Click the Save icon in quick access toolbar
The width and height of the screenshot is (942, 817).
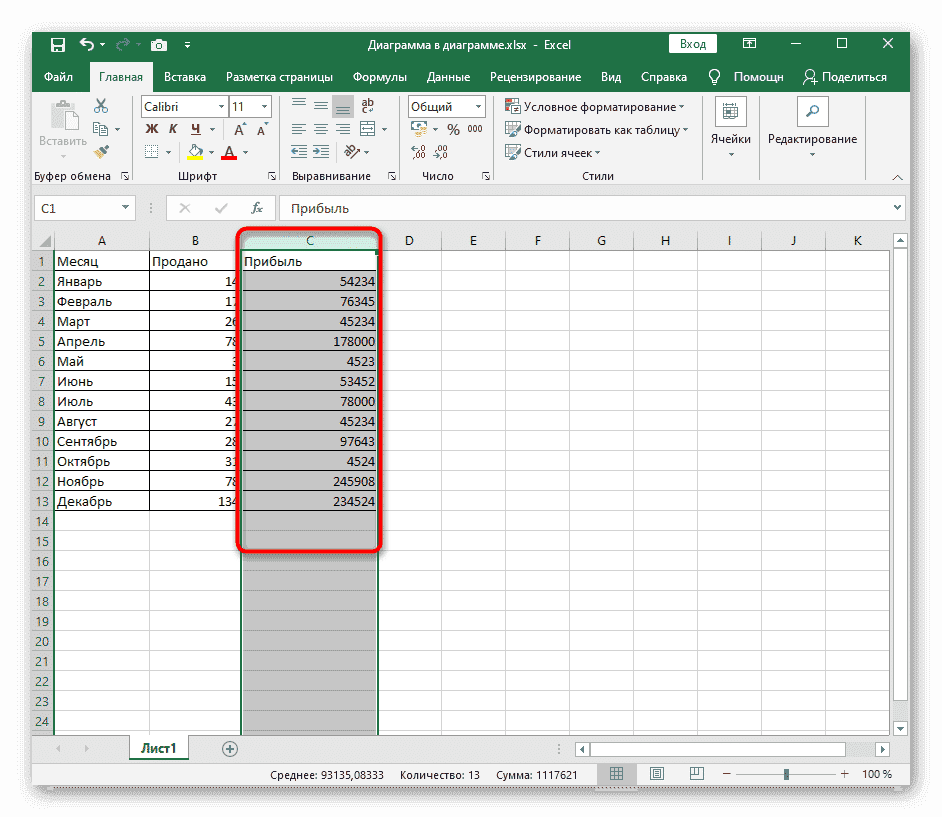click(58, 44)
